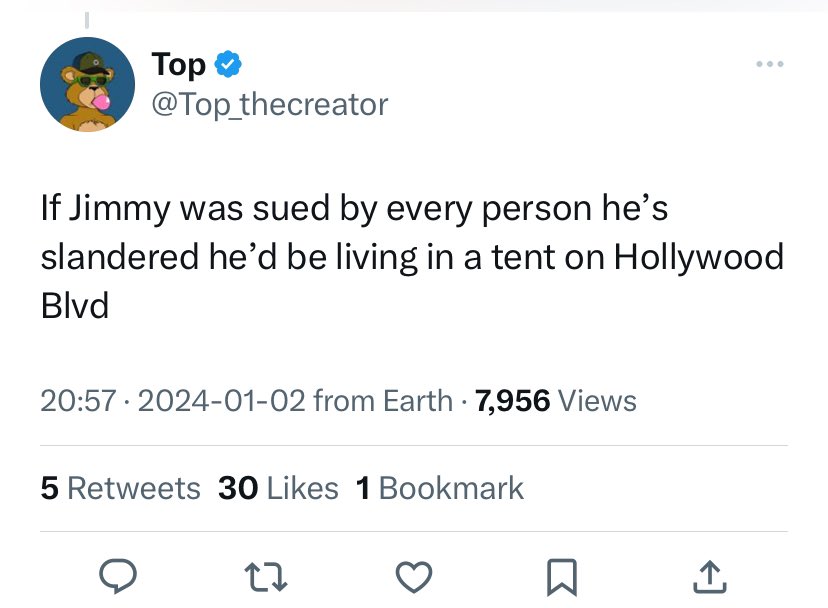The height and width of the screenshot is (608, 828).
Task: Bookmark the tweet with ribbon icon
Action: [561, 577]
